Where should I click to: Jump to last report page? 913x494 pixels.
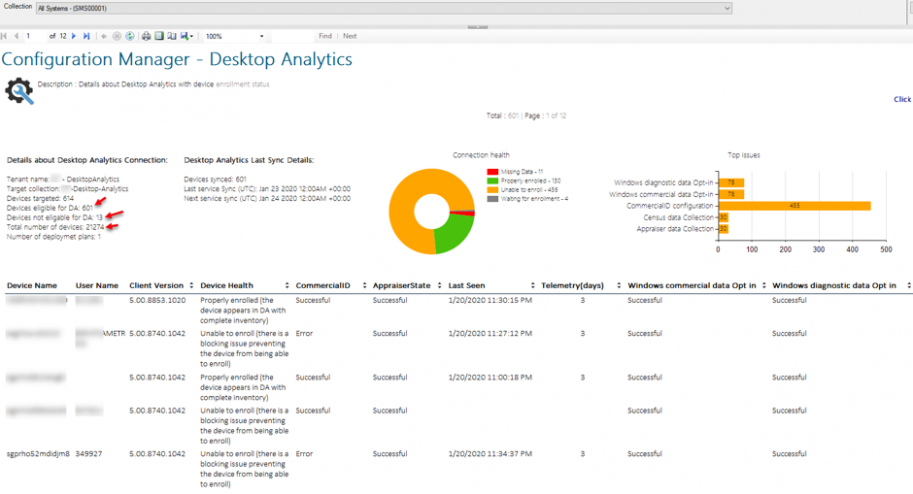click(x=86, y=36)
